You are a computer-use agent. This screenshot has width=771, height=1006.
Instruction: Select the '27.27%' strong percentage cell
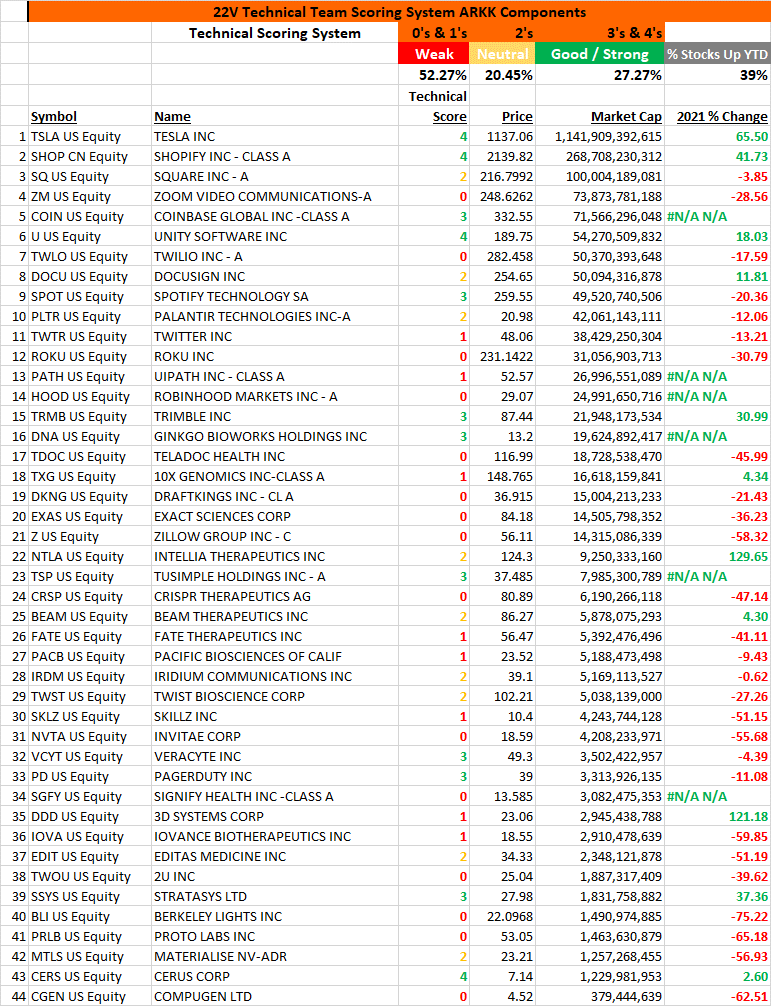(x=600, y=74)
